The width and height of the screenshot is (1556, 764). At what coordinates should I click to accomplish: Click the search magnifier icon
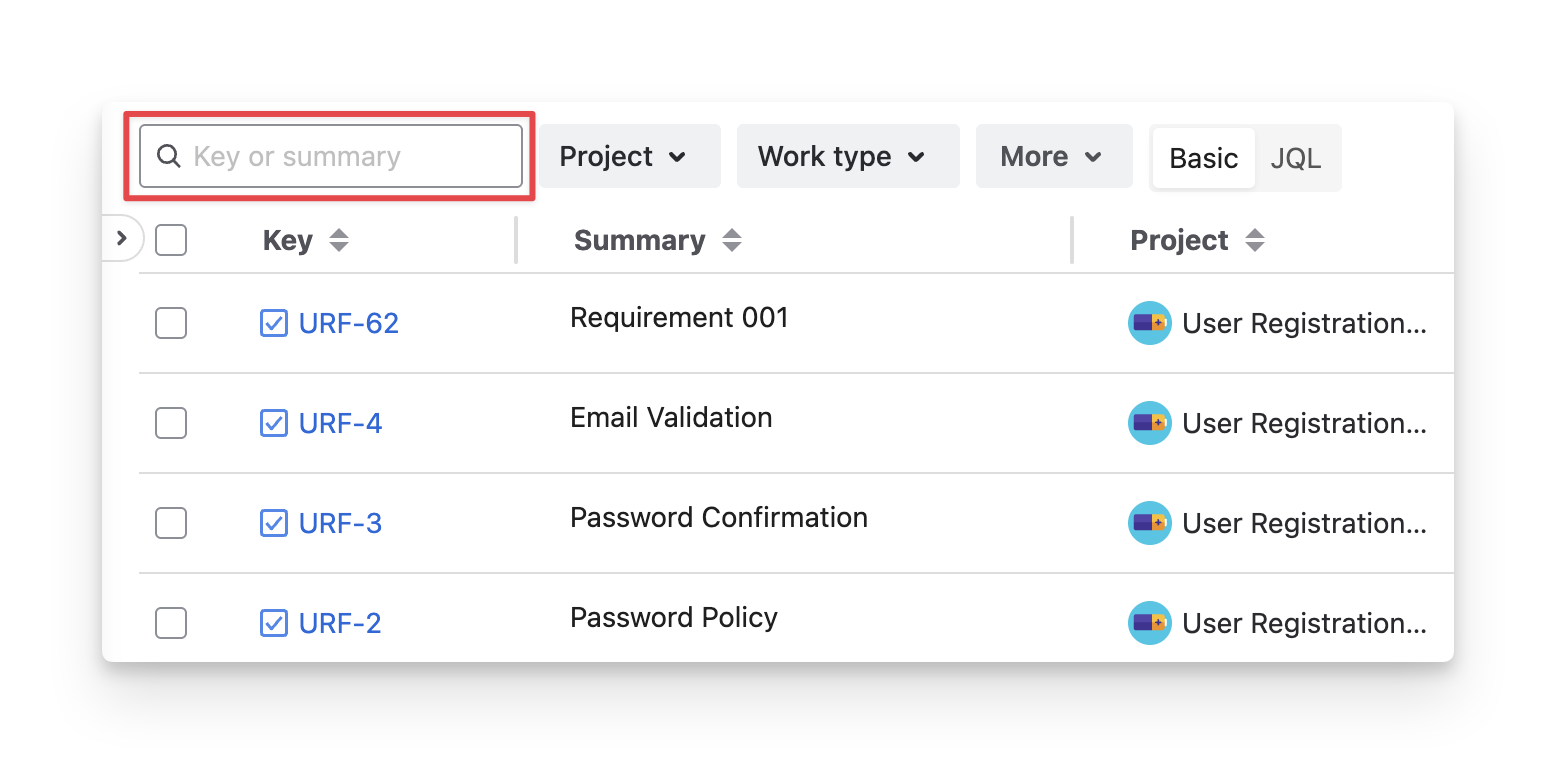(x=169, y=156)
